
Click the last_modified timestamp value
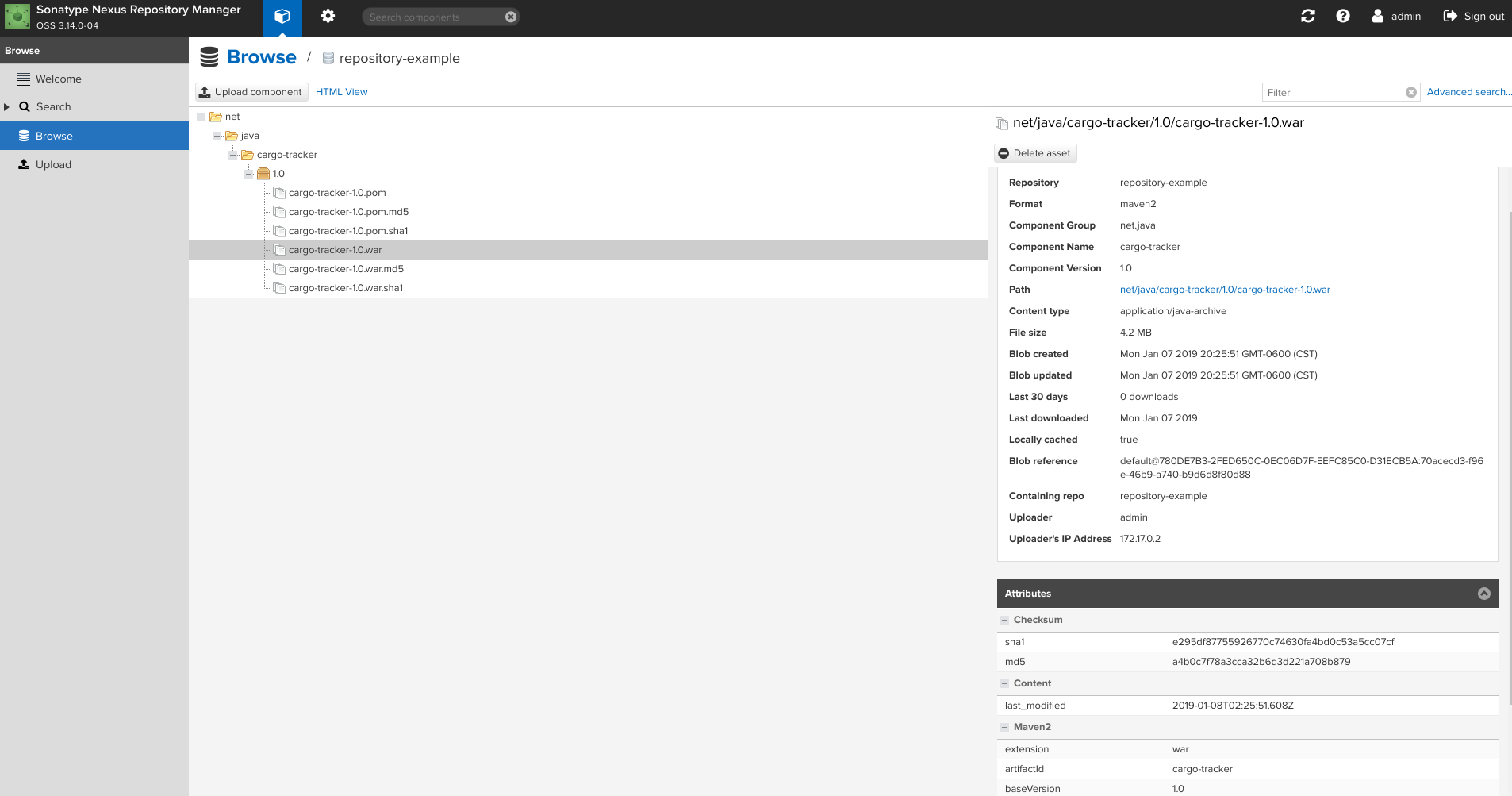[1233, 706]
